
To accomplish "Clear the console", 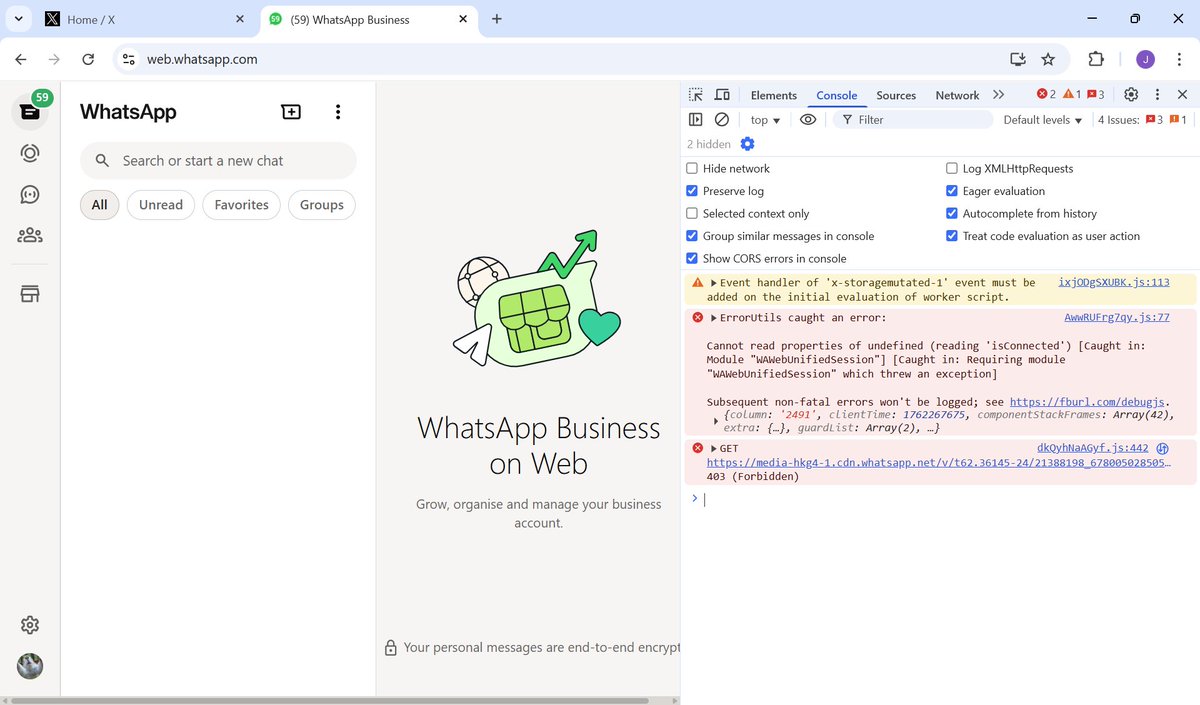I will click(722, 120).
